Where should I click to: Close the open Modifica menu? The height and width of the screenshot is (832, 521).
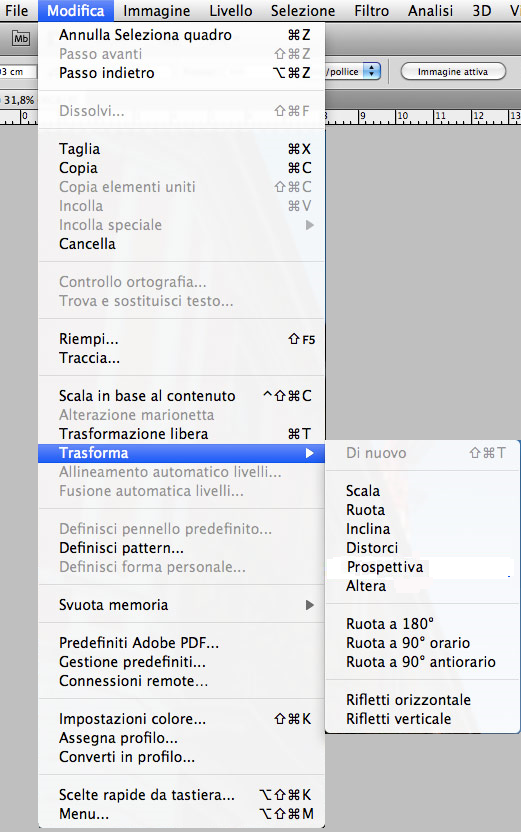point(76,11)
